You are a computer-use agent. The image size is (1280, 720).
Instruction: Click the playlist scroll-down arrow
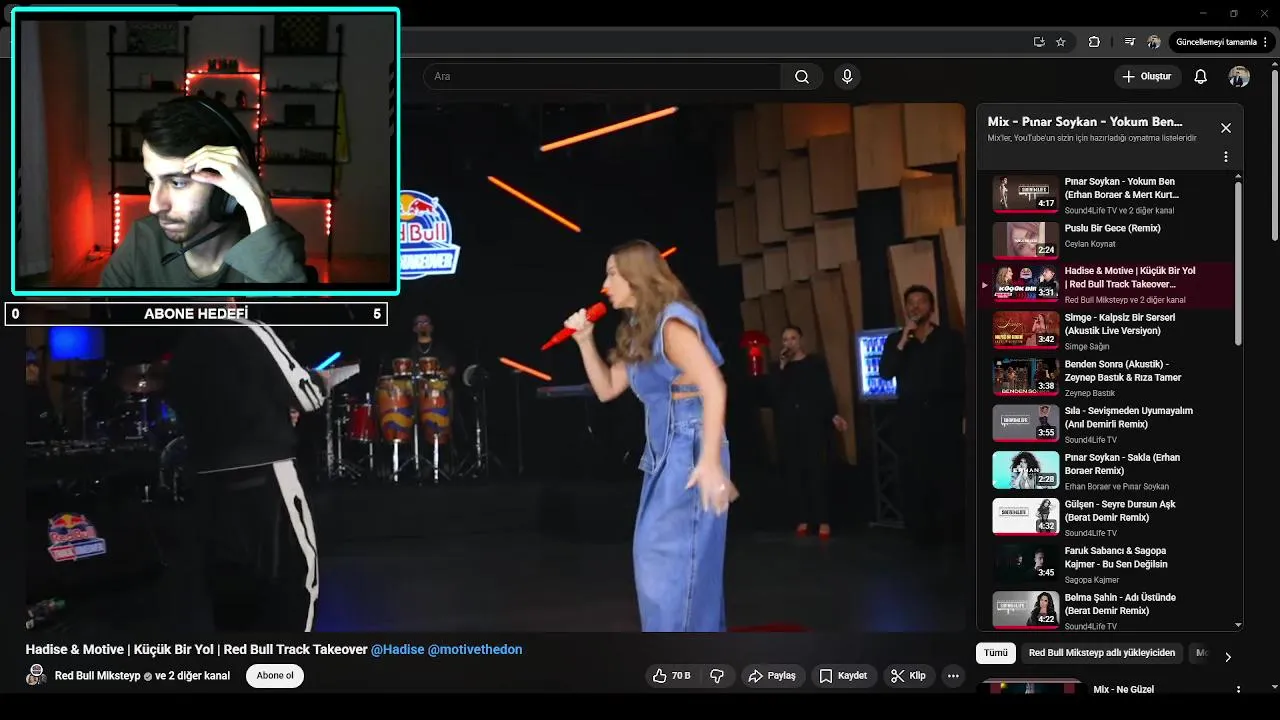(1239, 625)
